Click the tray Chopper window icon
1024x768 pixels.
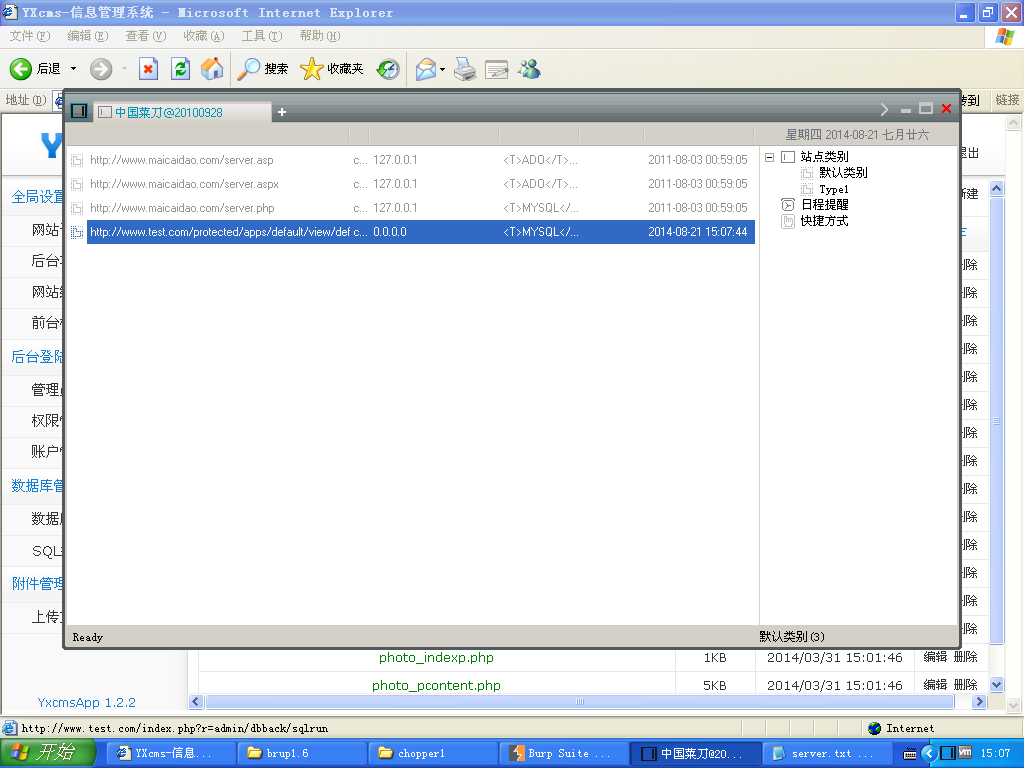coord(948,753)
